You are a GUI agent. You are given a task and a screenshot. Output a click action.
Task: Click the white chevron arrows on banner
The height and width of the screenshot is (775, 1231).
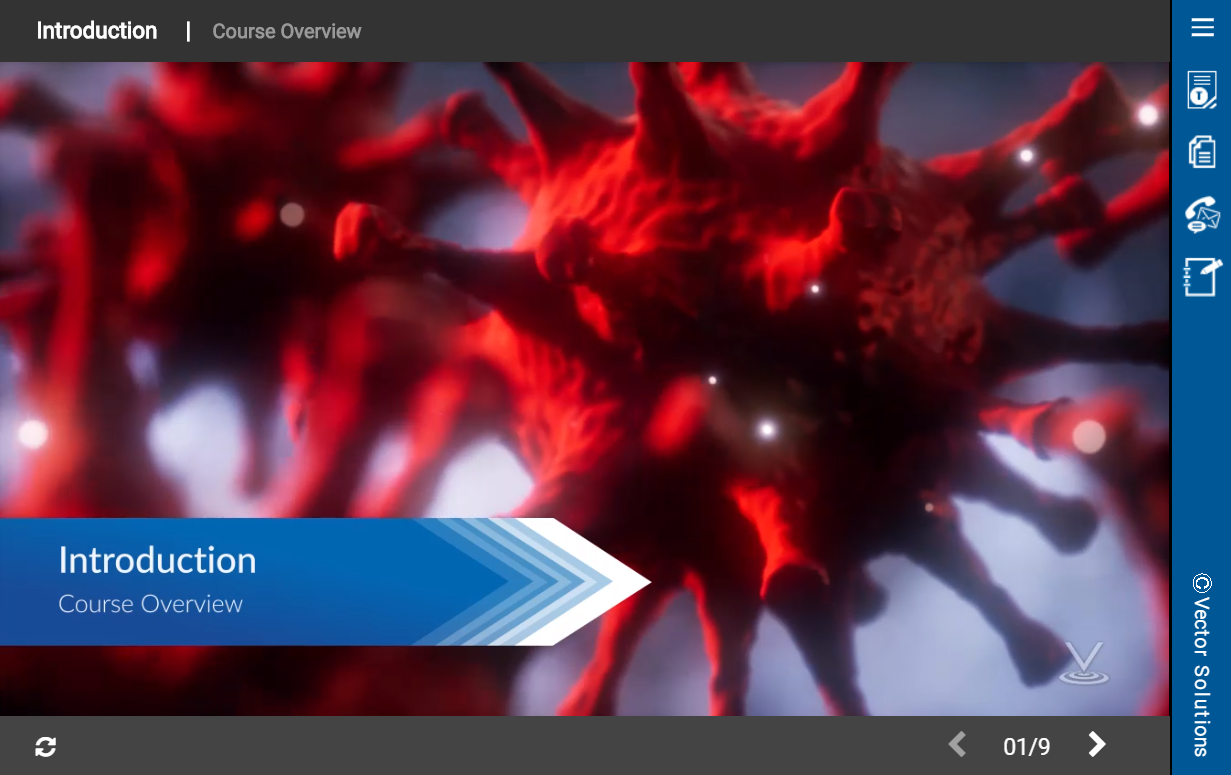point(570,581)
